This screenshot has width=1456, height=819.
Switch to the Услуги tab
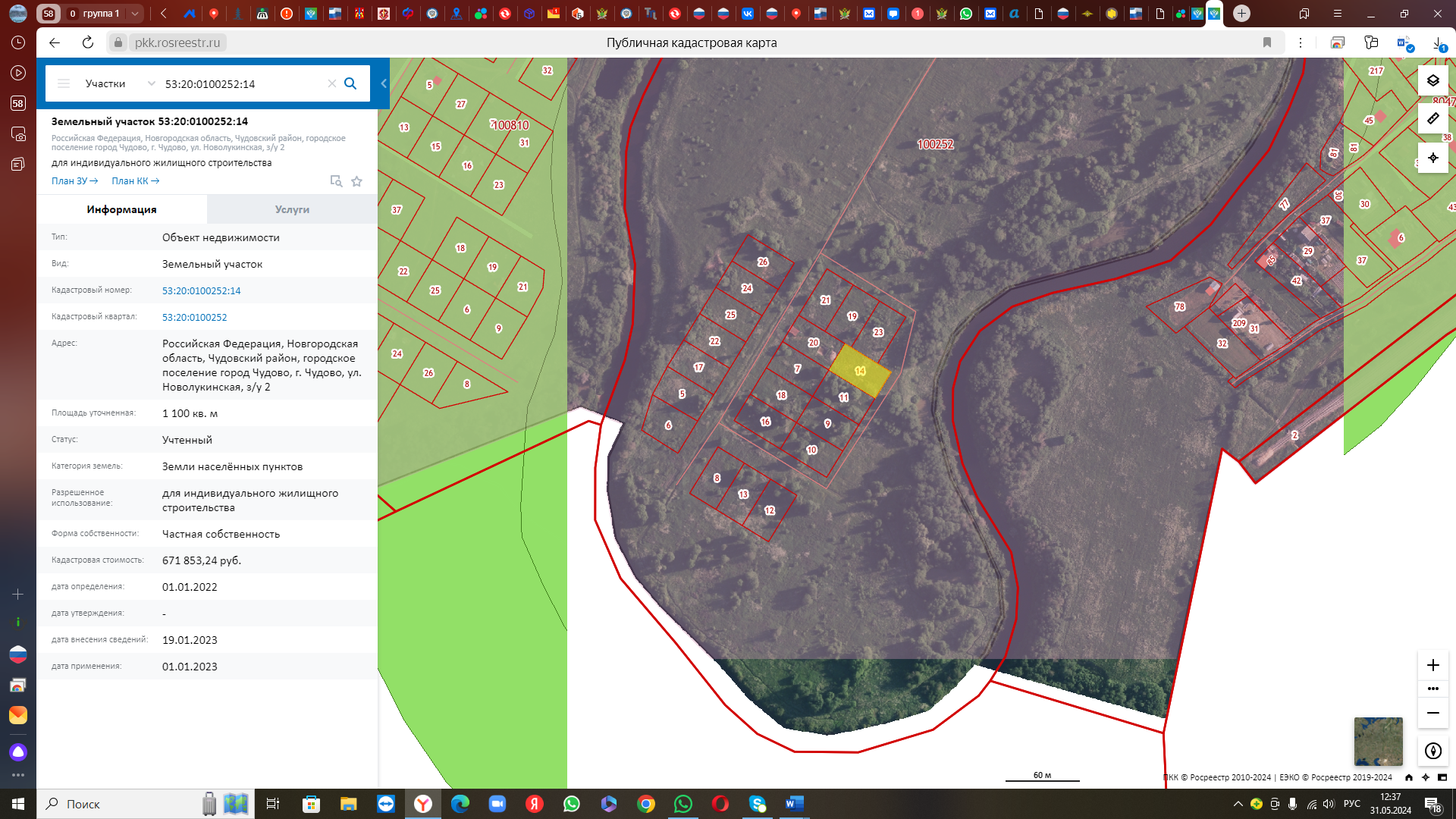click(x=292, y=209)
